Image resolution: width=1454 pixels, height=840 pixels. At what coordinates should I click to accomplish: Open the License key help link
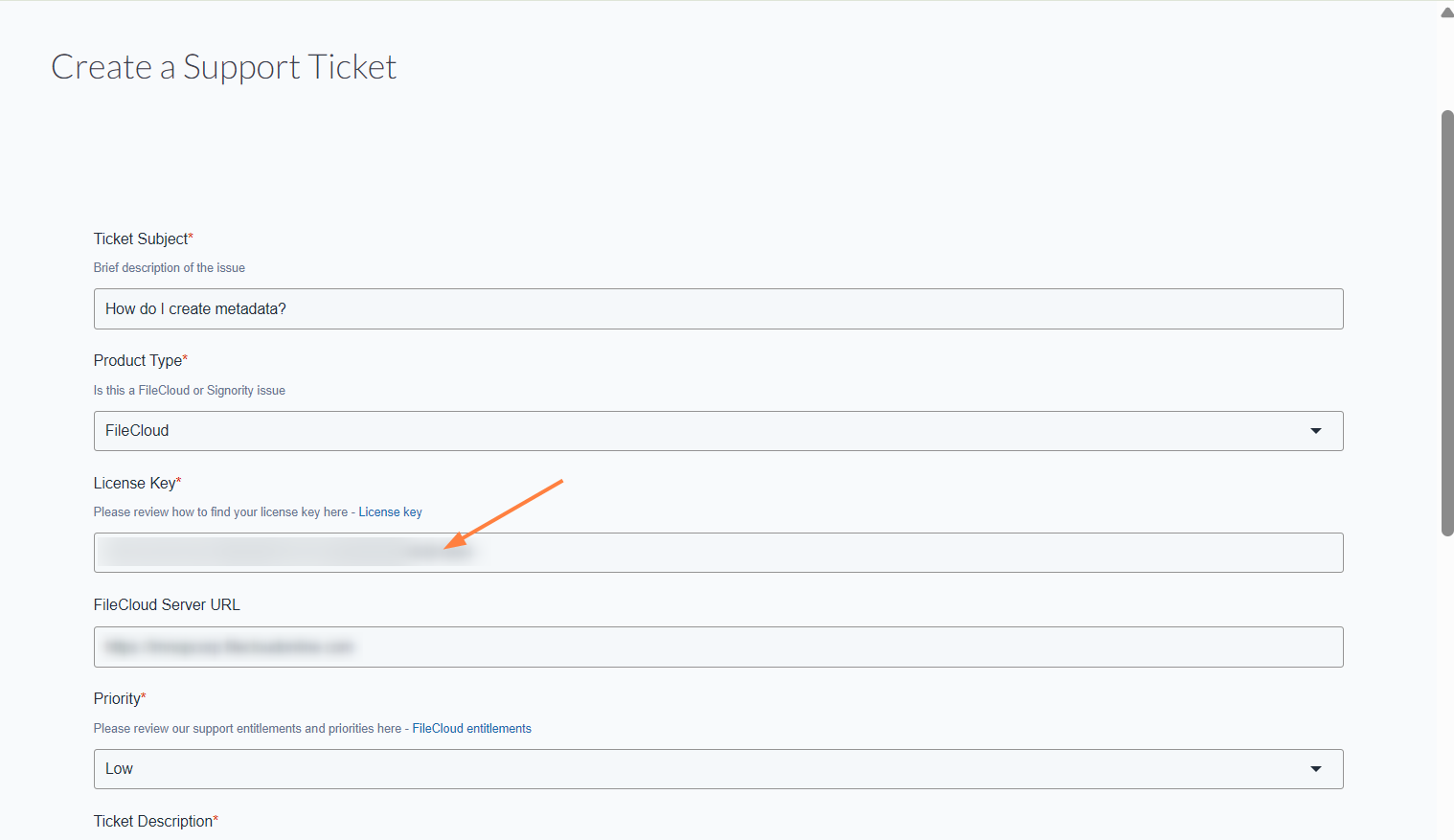click(x=390, y=511)
